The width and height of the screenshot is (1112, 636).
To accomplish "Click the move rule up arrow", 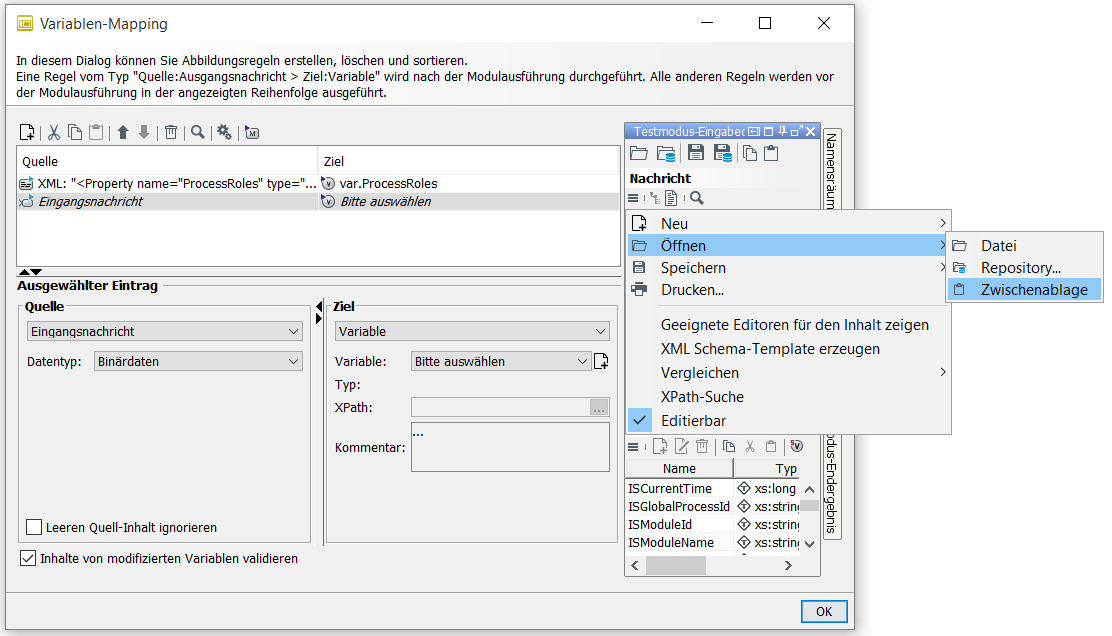I will (x=123, y=132).
